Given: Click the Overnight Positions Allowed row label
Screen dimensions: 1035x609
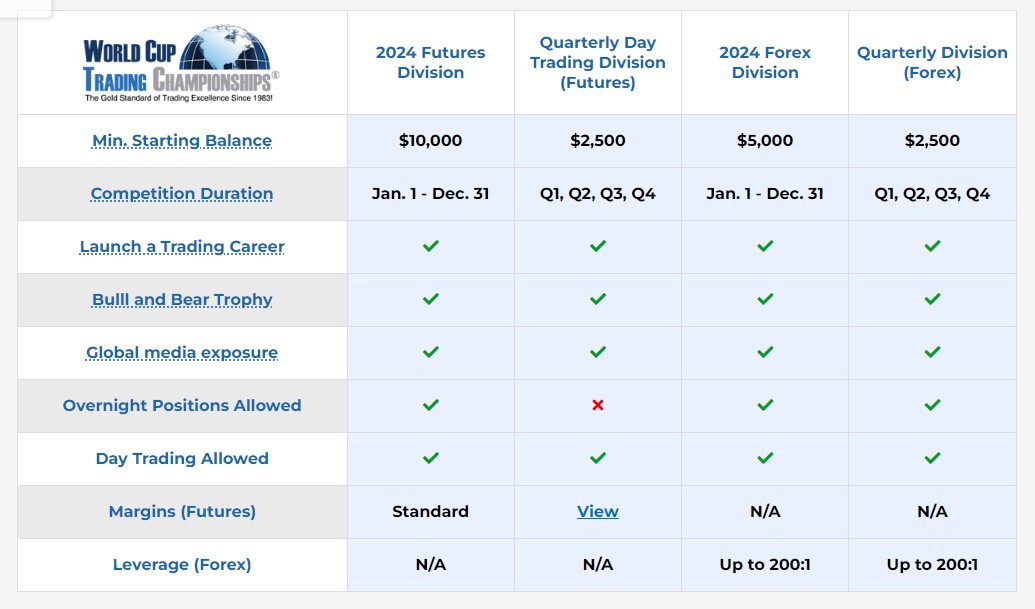Looking at the screenshot, I should click(182, 405).
